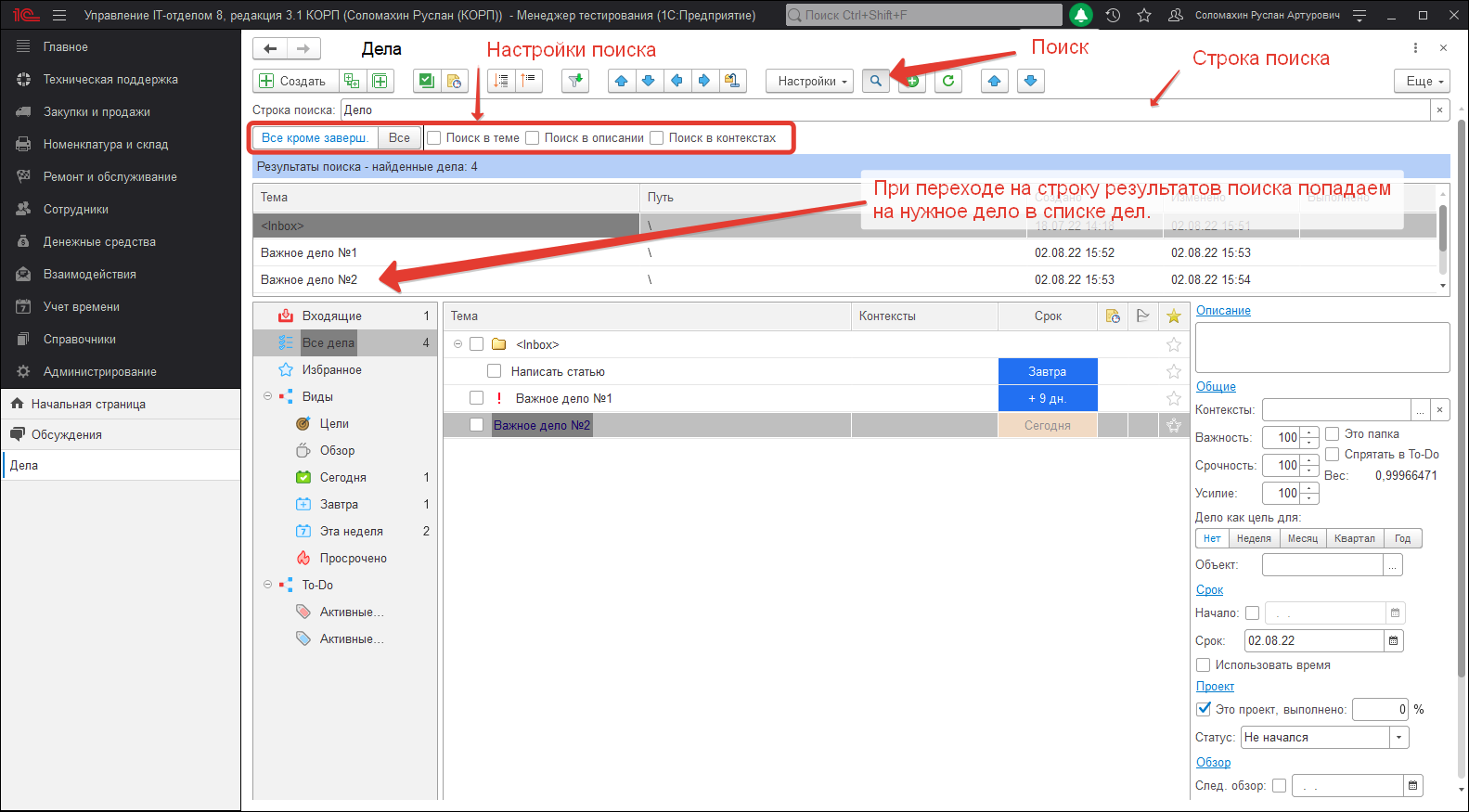This screenshot has width=1469, height=812.
Task: Increase 'Важность' value with stepper up
Action: coord(1309,432)
